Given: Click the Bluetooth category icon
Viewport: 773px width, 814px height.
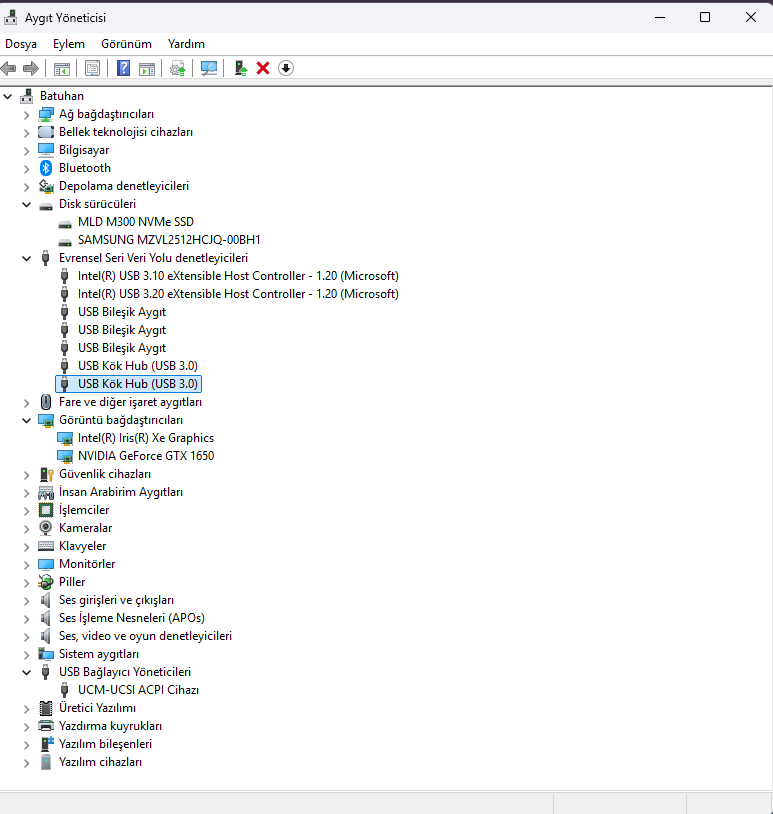Looking at the screenshot, I should [x=46, y=168].
